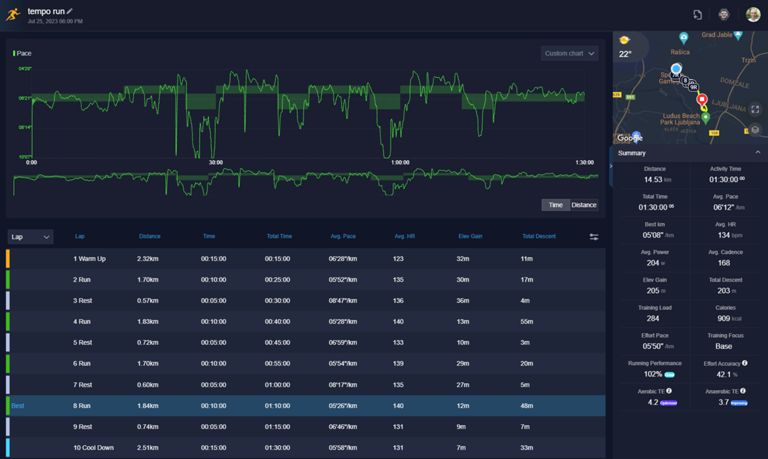
Task: Click the main Pace chart graph
Action: 308,114
